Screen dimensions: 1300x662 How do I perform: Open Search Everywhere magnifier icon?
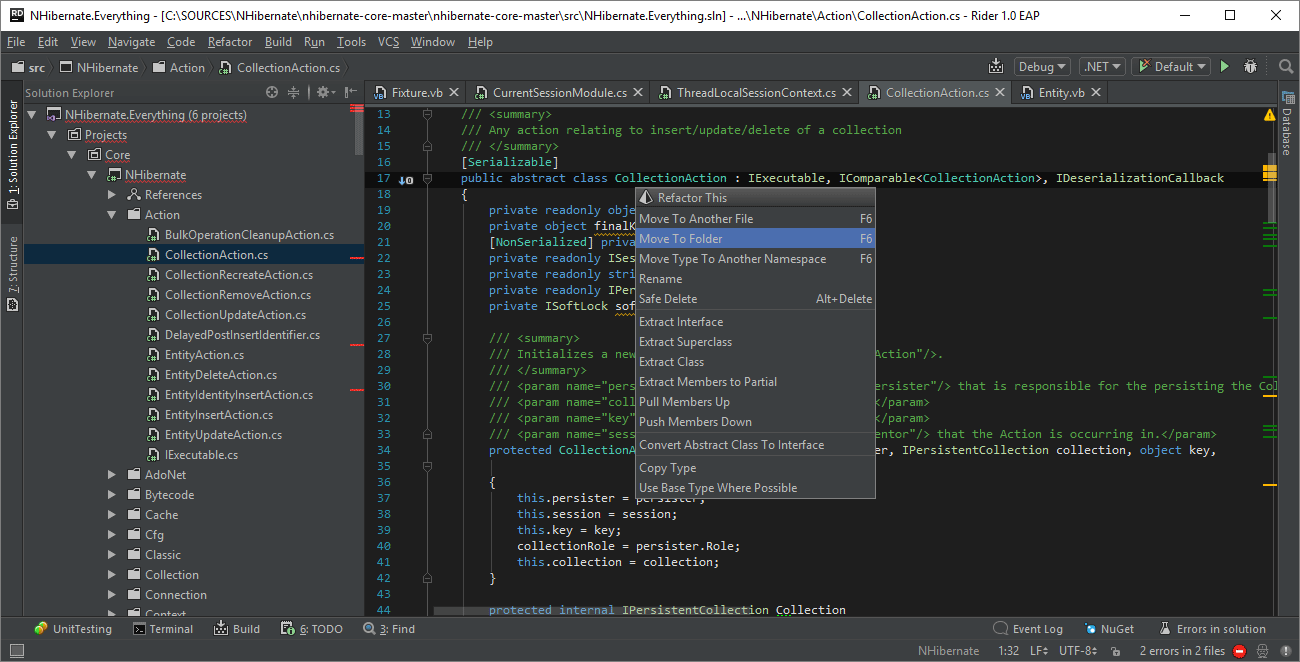coord(1286,67)
